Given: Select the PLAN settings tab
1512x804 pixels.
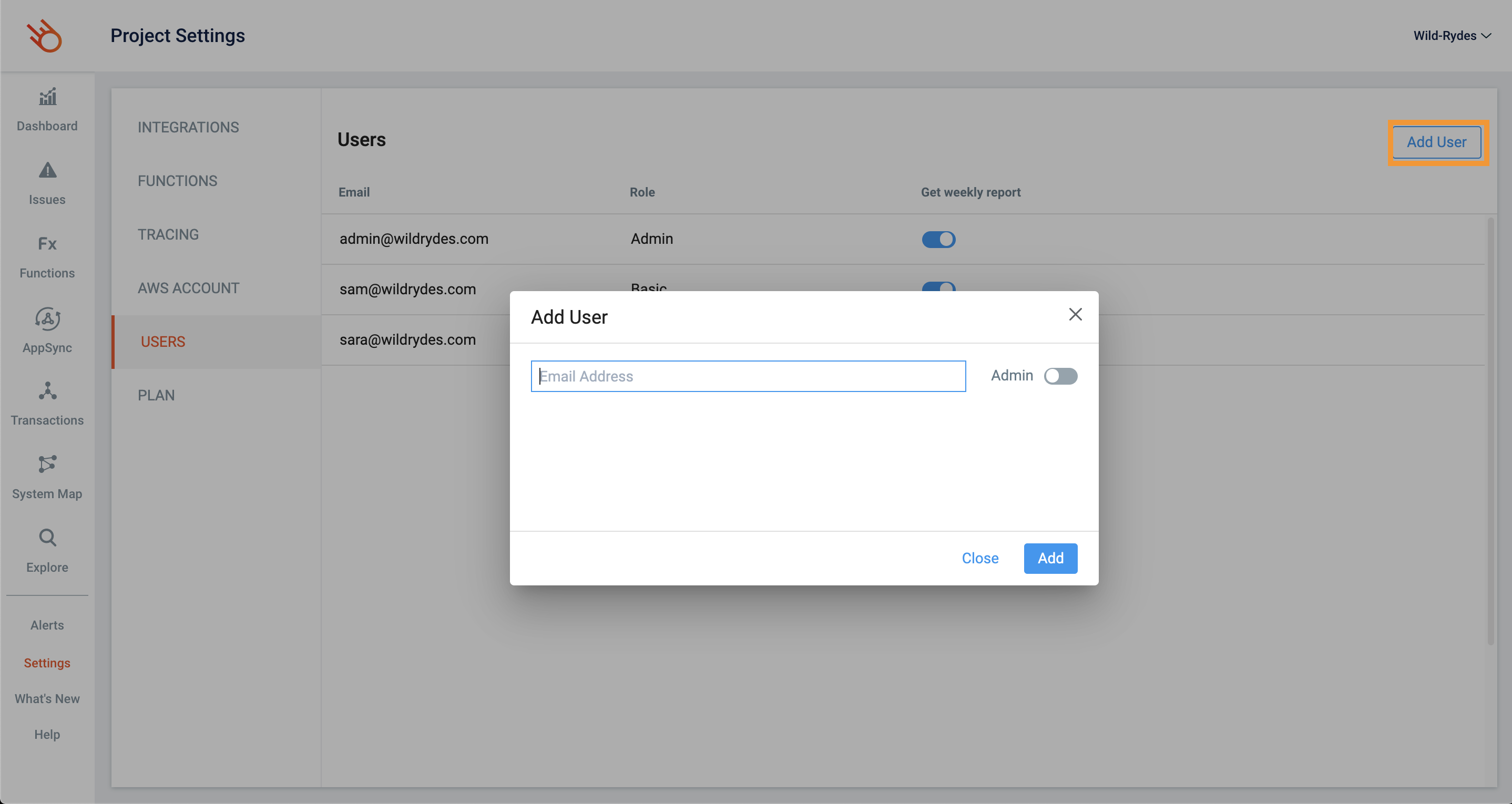Looking at the screenshot, I should [x=156, y=396].
